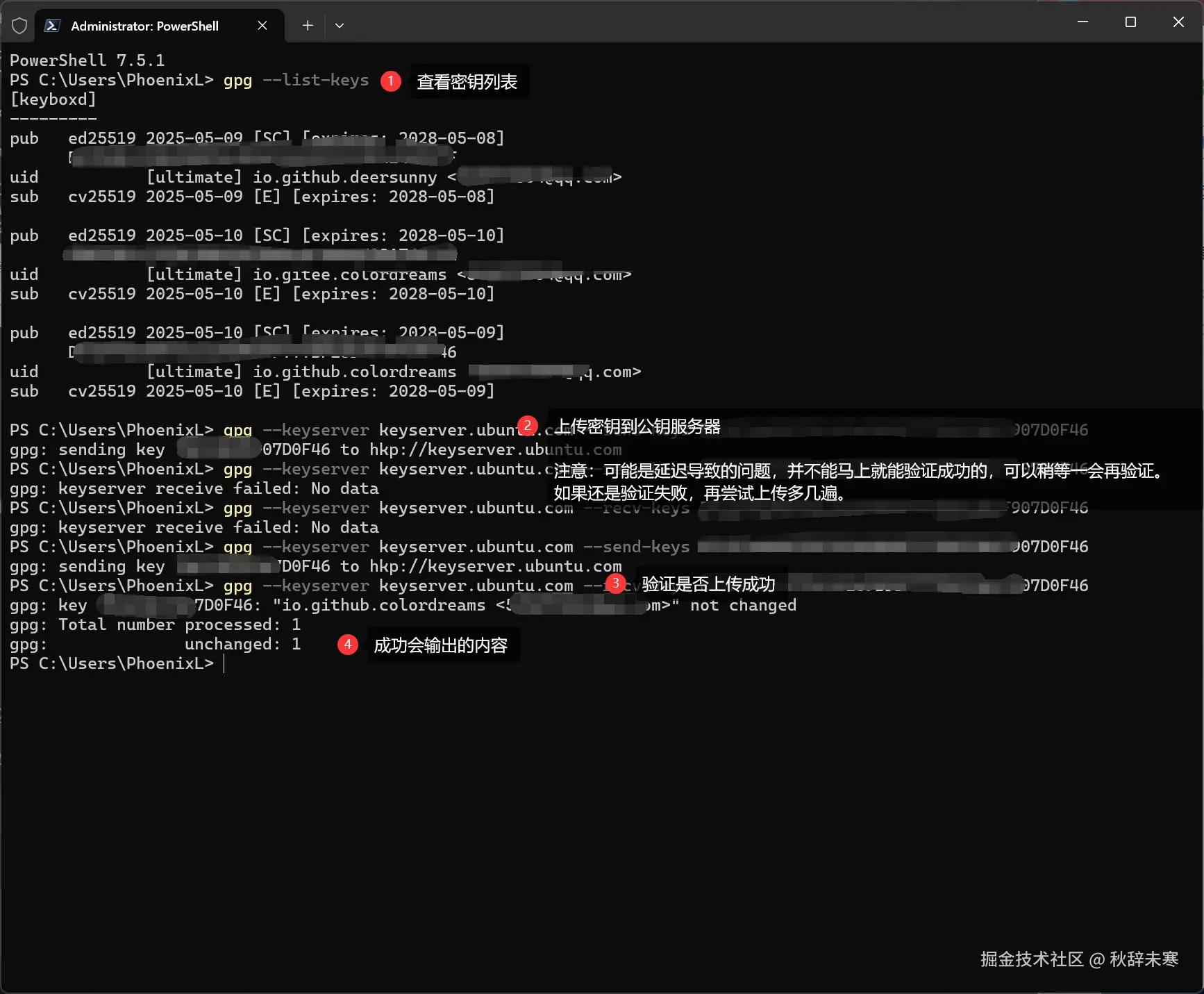Viewport: 1204px width, 994px height.
Task: Click the sub line expiring 2028-05-08
Action: point(252,197)
